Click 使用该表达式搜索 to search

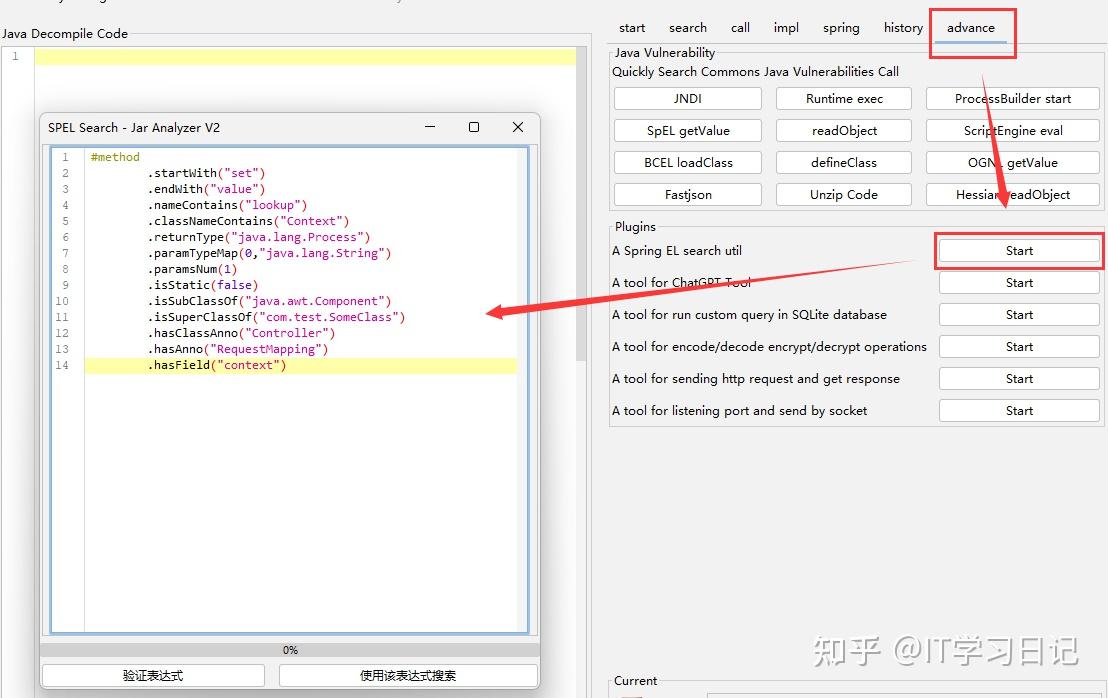[x=408, y=675]
